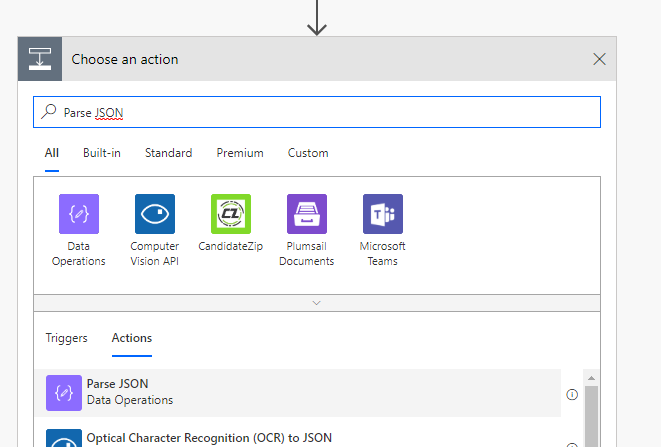Switch to the Built-in tab
The height and width of the screenshot is (447, 661).
(x=102, y=153)
